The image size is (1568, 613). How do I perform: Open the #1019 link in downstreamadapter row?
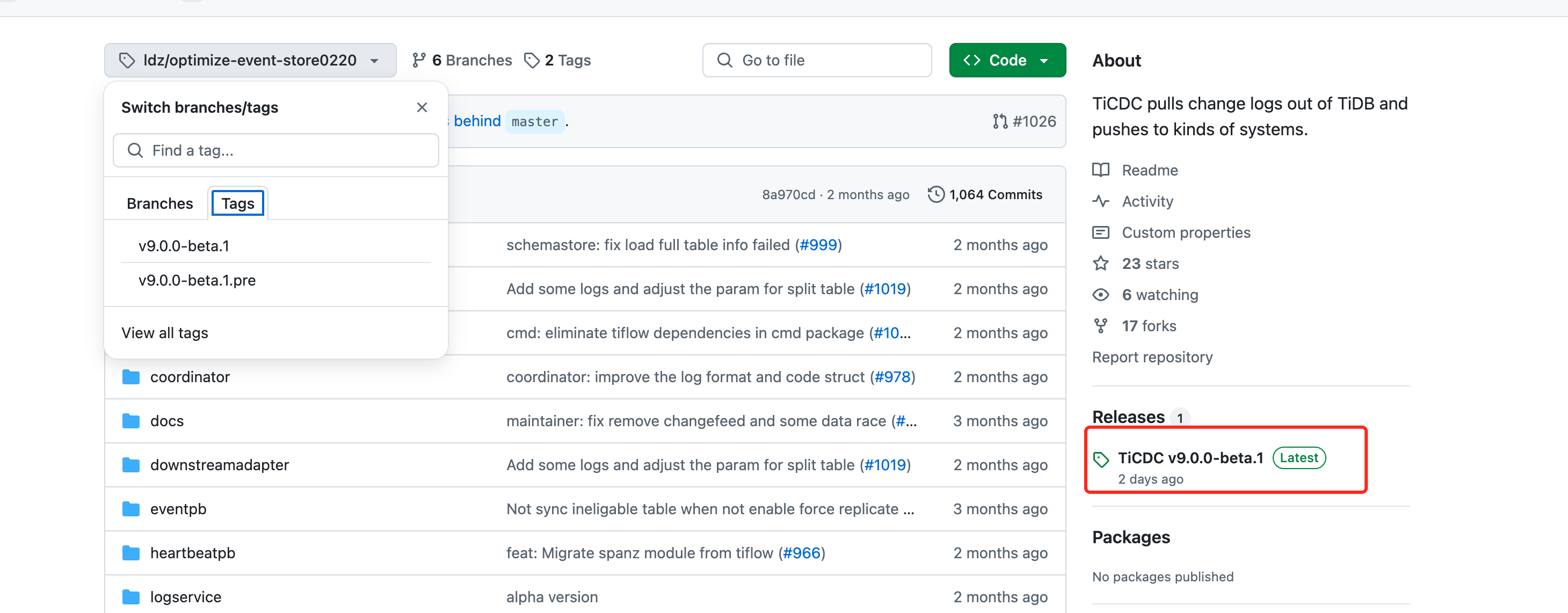[x=885, y=465]
